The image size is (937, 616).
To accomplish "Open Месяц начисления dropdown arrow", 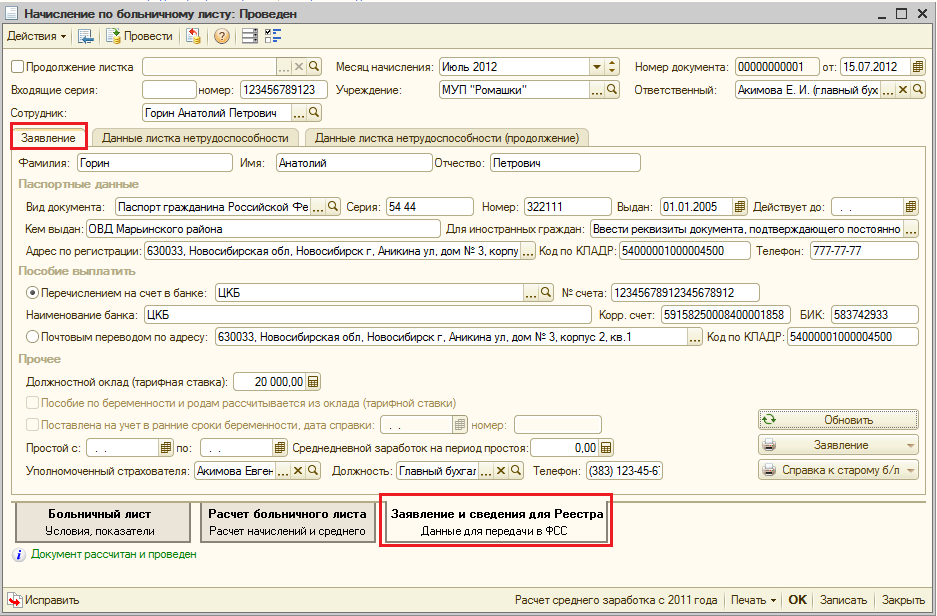I will click(x=596, y=67).
